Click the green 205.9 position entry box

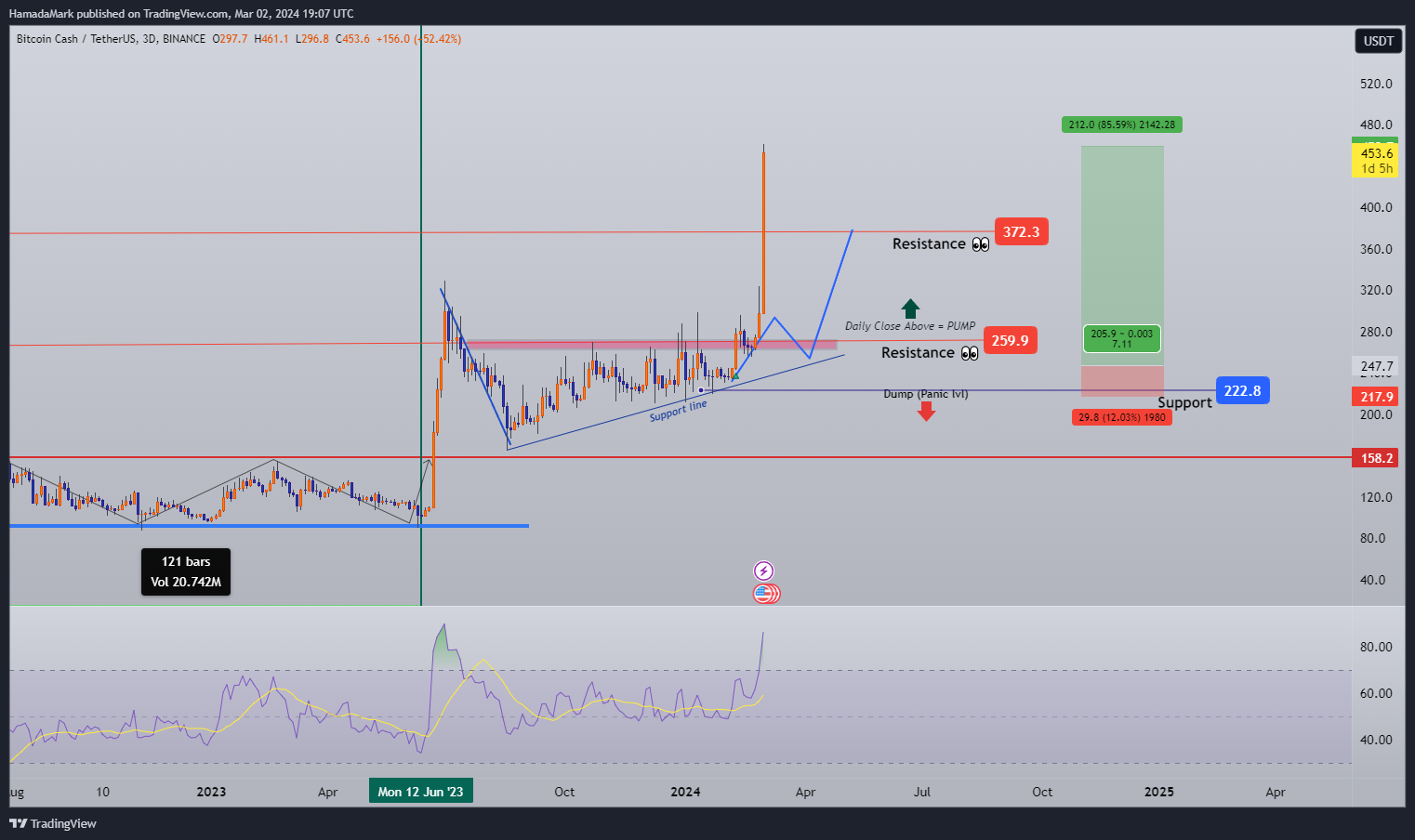pyautogui.click(x=1122, y=338)
